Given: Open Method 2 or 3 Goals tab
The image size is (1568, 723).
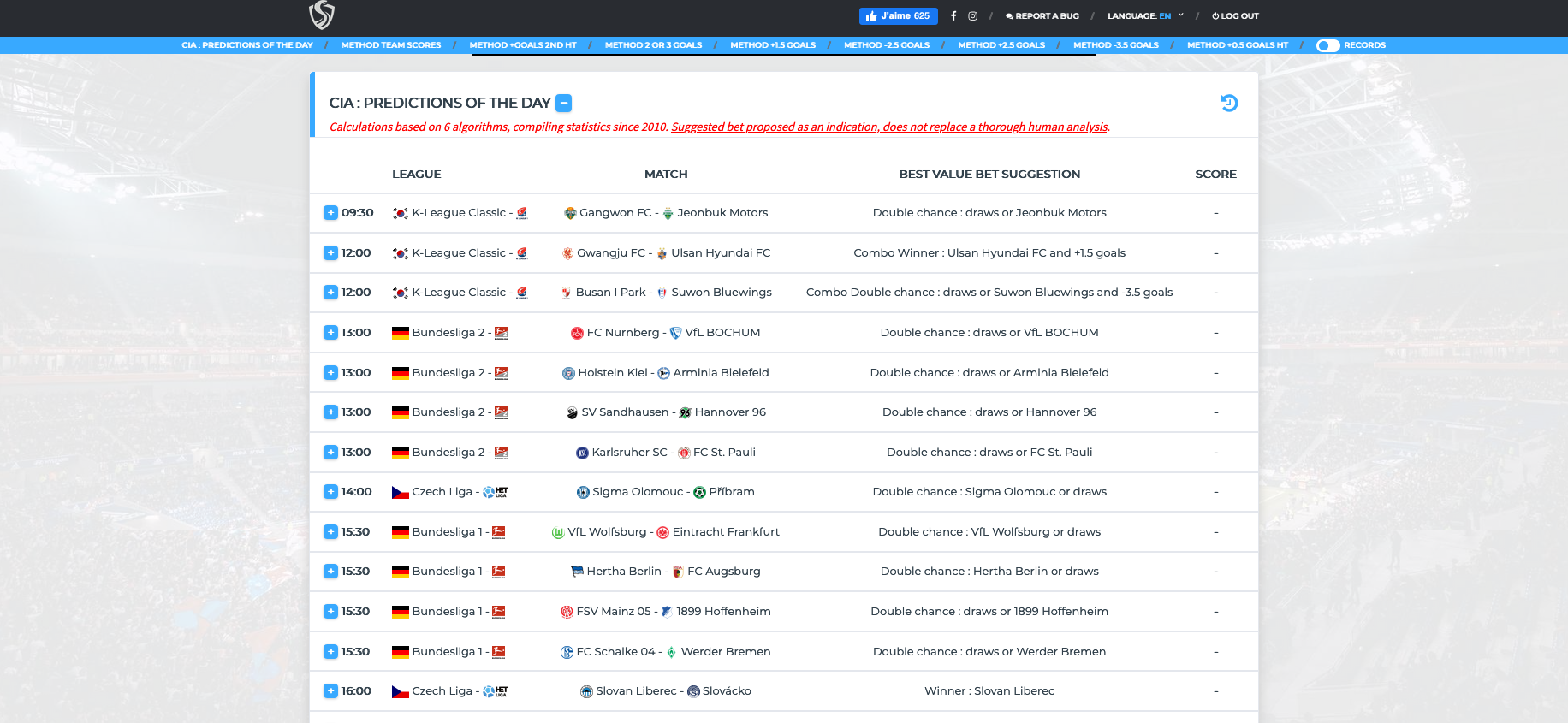Looking at the screenshot, I should click(653, 45).
